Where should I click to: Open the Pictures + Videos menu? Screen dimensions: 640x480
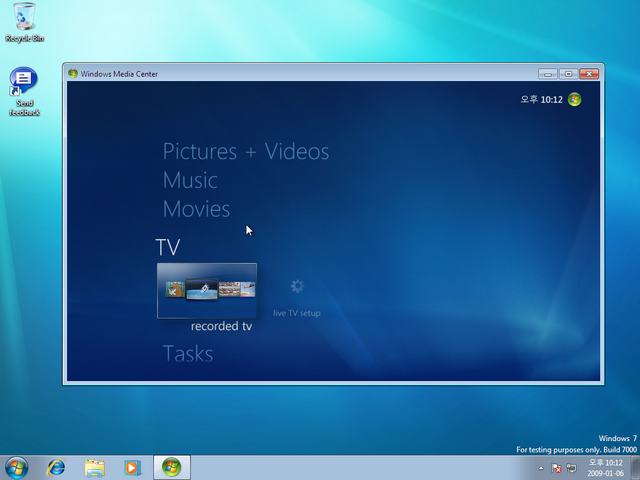pyautogui.click(x=246, y=151)
